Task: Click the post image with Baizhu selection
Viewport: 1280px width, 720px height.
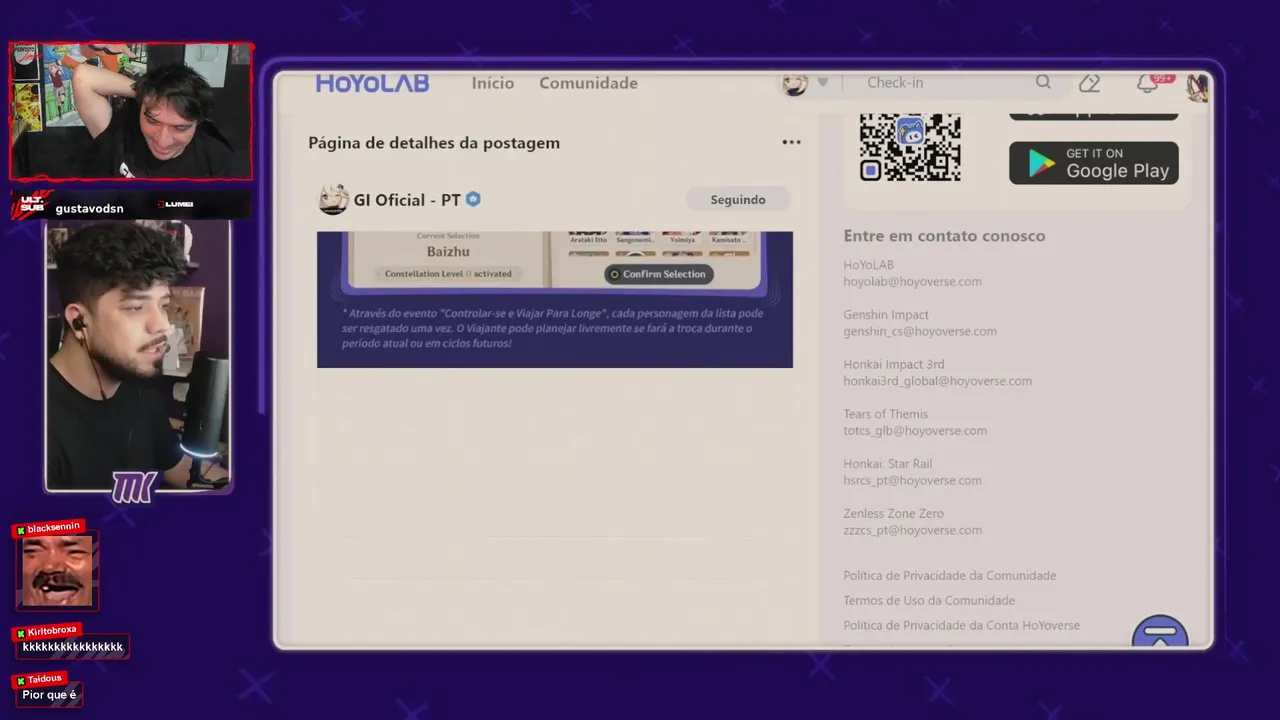Action: 555,299
